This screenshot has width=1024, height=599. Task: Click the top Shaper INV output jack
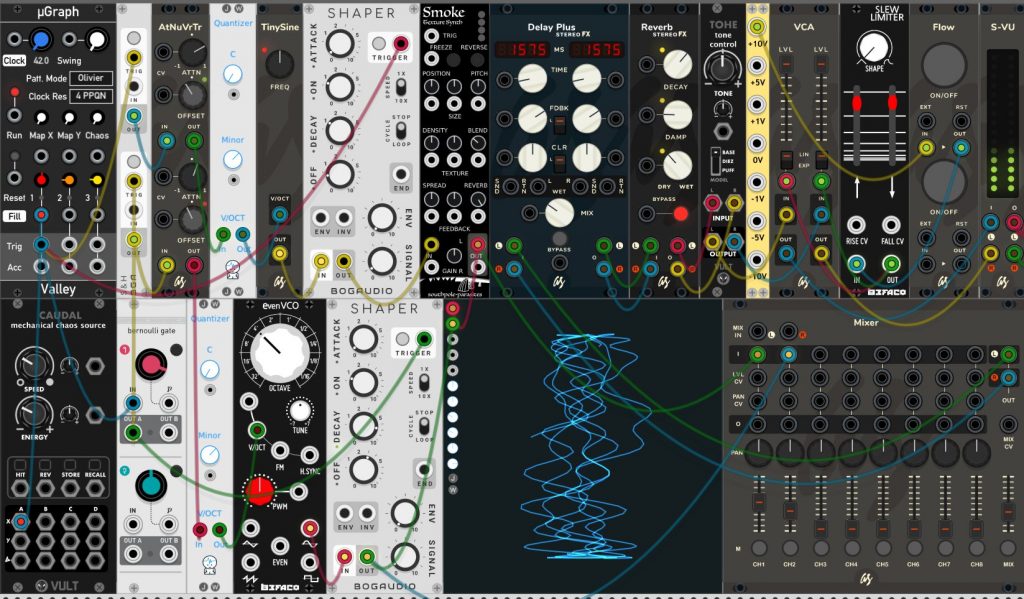click(x=344, y=218)
